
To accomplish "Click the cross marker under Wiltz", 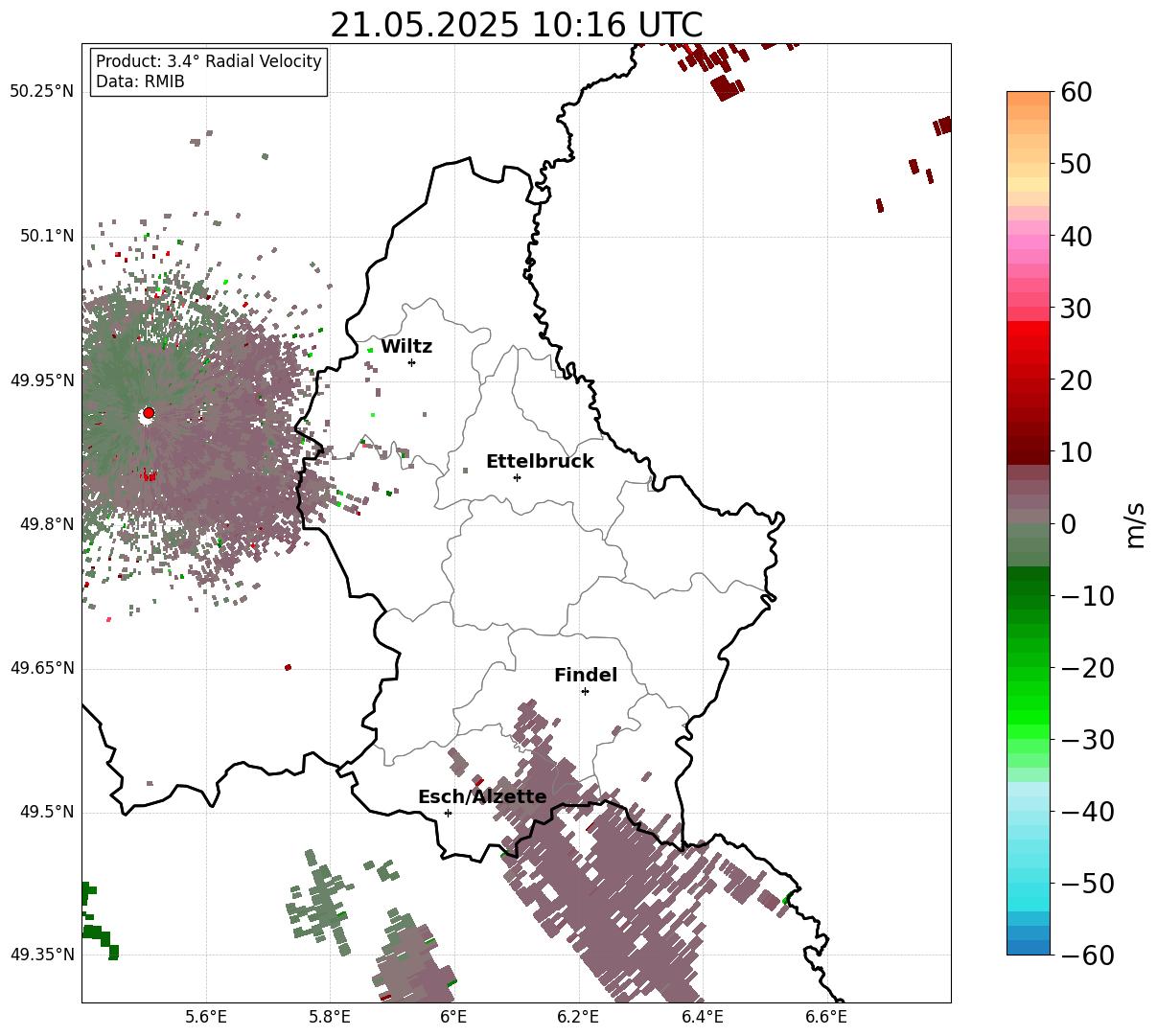I will pyautogui.click(x=411, y=362).
